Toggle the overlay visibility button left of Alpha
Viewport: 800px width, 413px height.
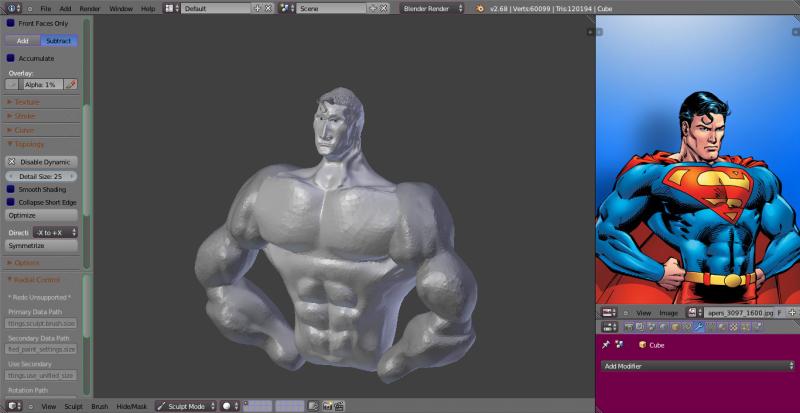click(x=11, y=85)
